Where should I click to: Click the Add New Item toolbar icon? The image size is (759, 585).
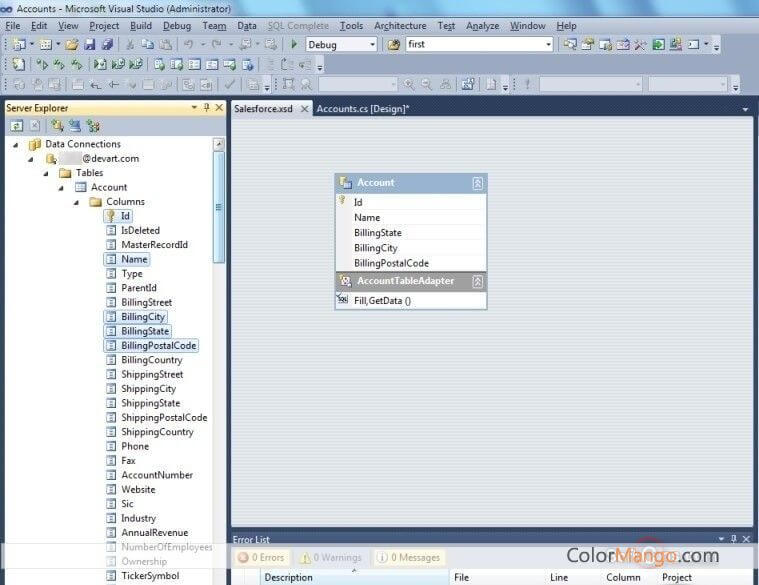click(x=46, y=45)
